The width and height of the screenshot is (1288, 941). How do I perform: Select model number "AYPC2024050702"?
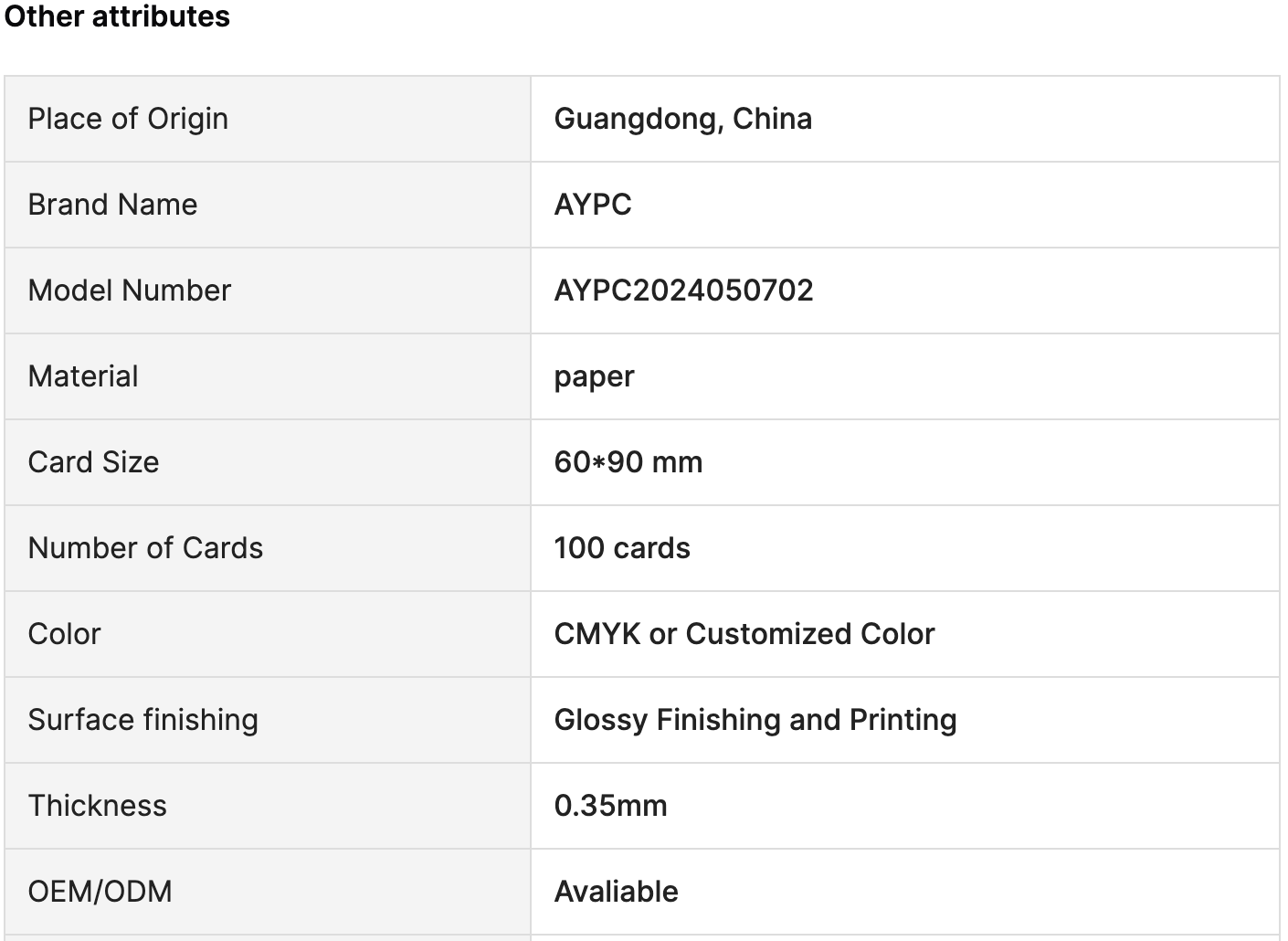tap(683, 291)
